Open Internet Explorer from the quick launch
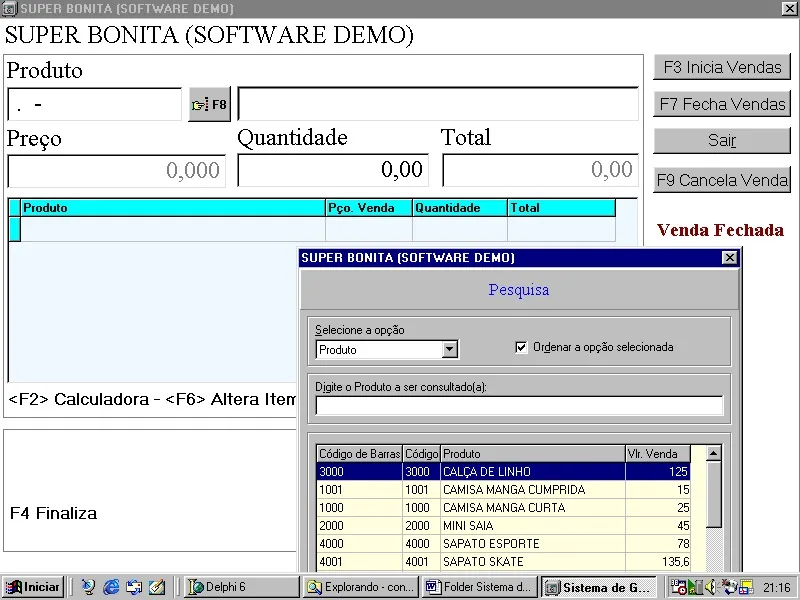This screenshot has height=600, width=800. point(111,587)
